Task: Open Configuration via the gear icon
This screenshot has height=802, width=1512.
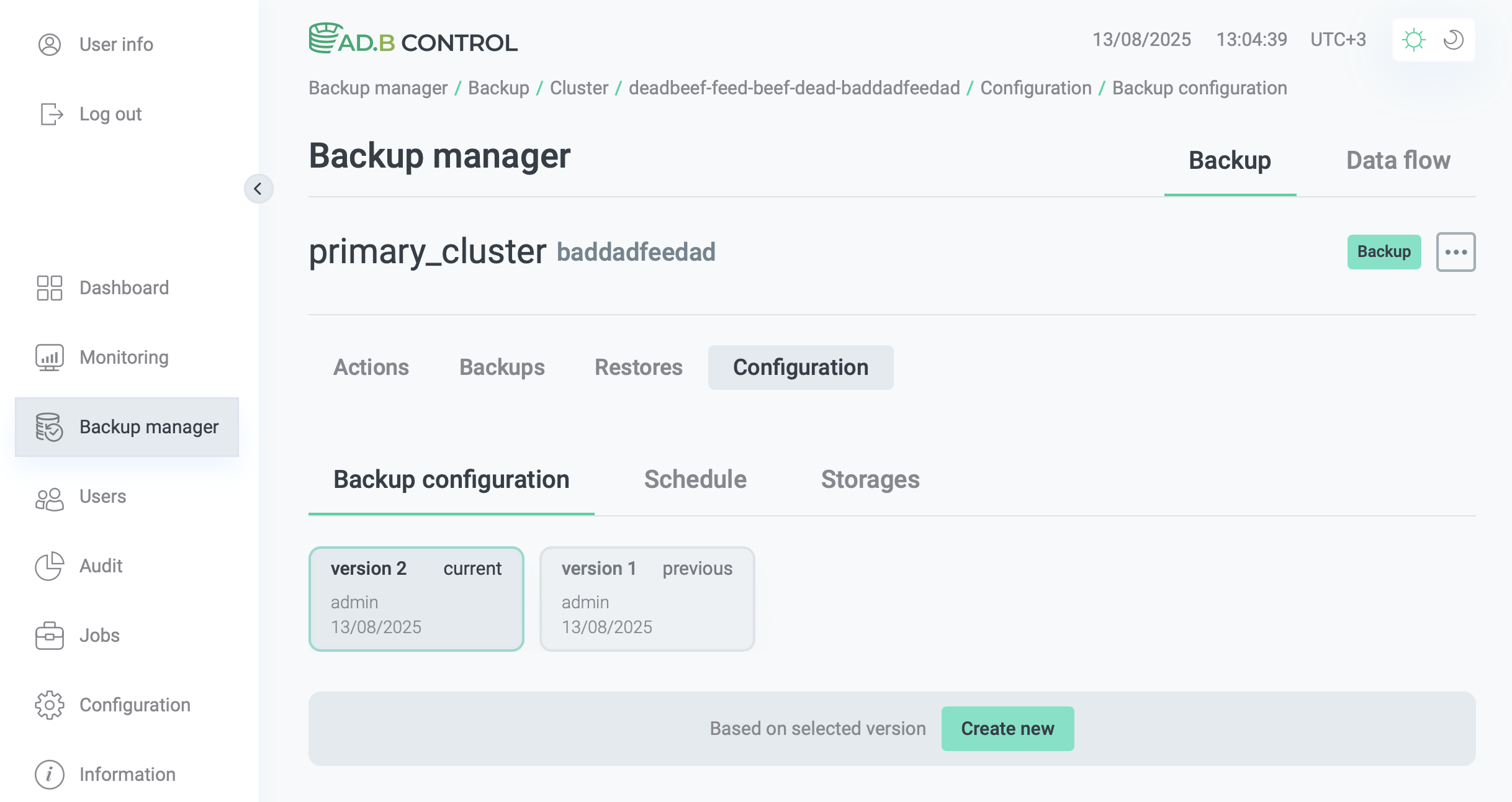Action: pos(50,705)
